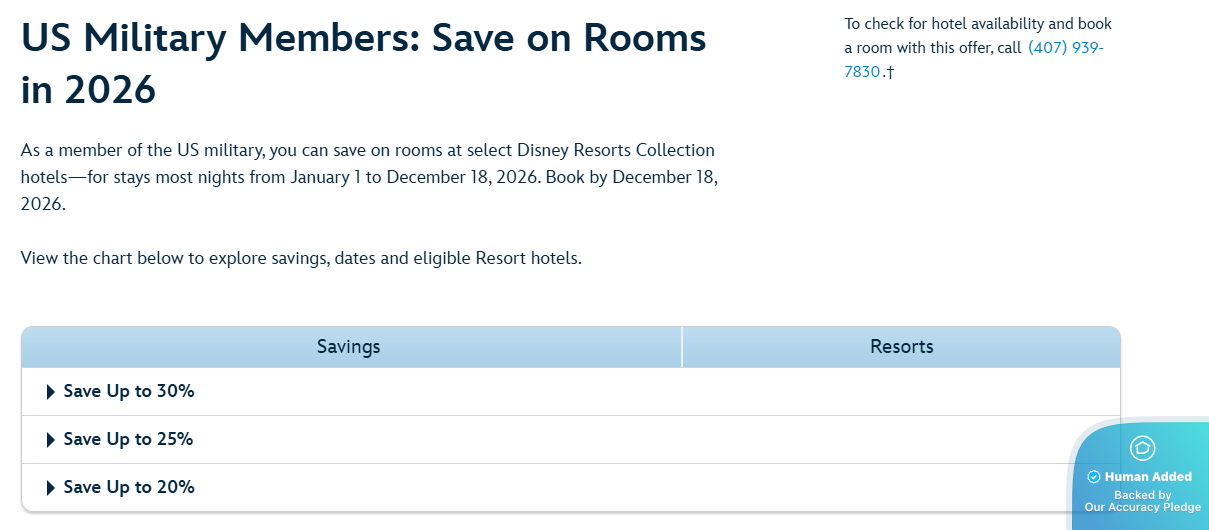Viewport: 1209px width, 530px height.
Task: Click the "Save Up to 30%" row label
Action: [129, 392]
